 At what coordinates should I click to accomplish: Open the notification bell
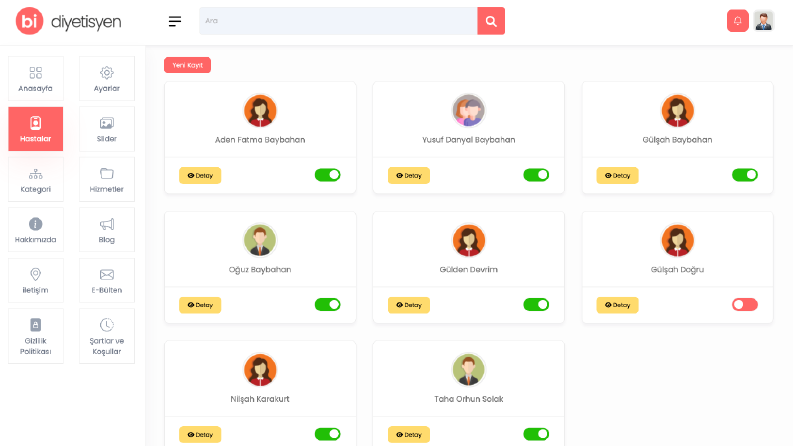[738, 21]
